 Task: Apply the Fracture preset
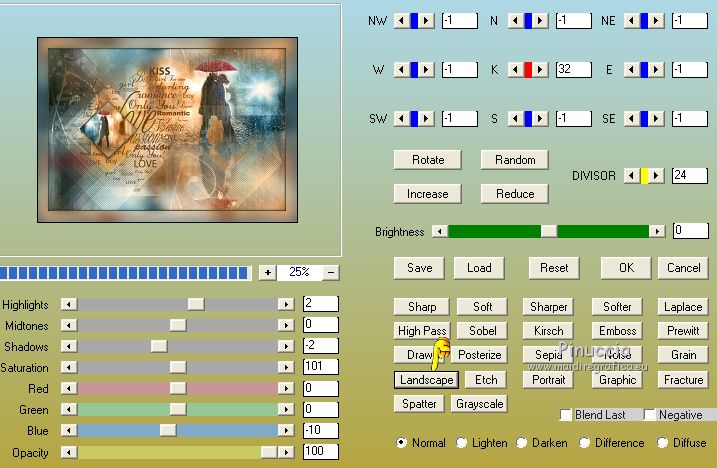[x=683, y=380]
